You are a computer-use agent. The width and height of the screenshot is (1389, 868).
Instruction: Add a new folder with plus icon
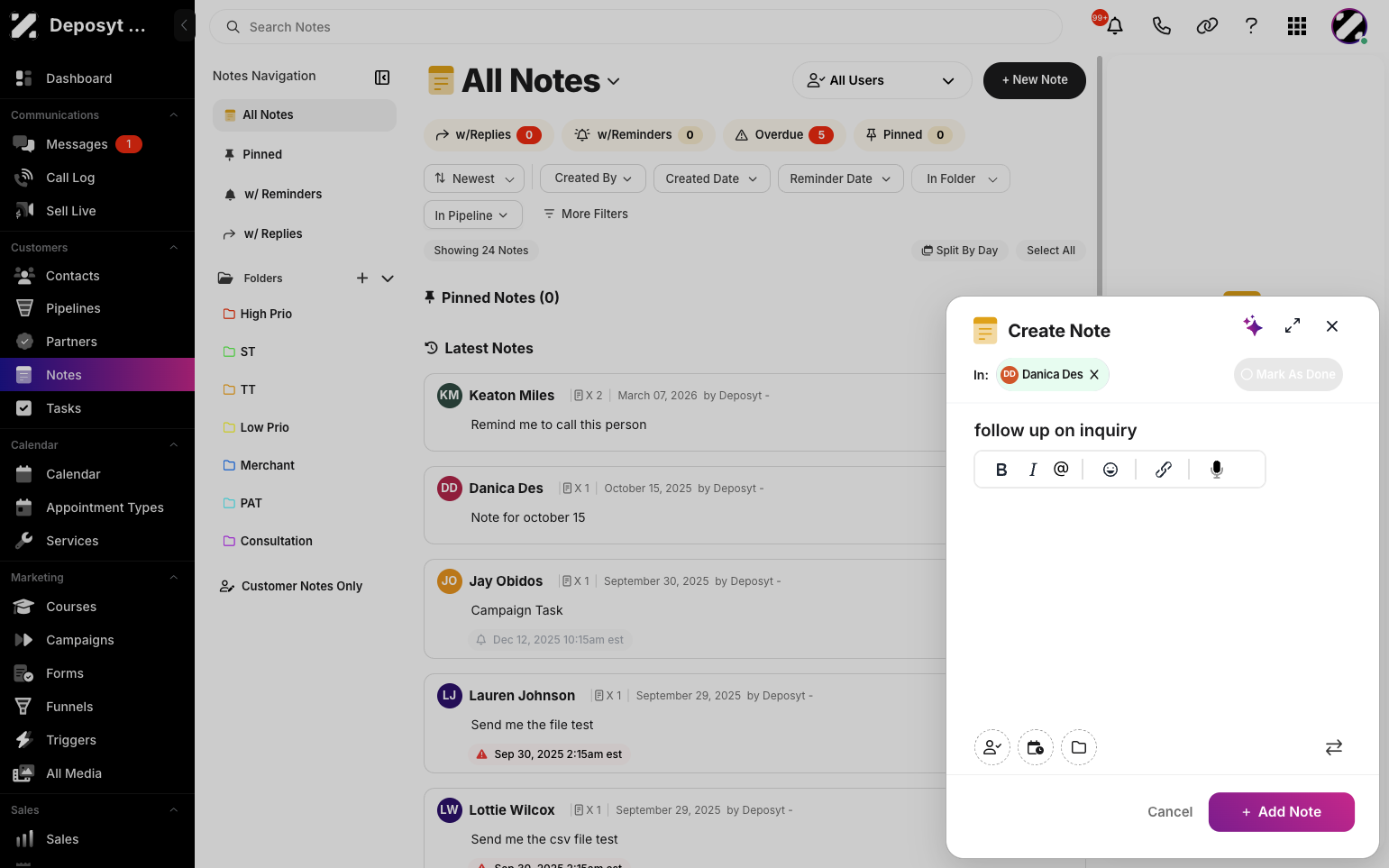point(362,278)
